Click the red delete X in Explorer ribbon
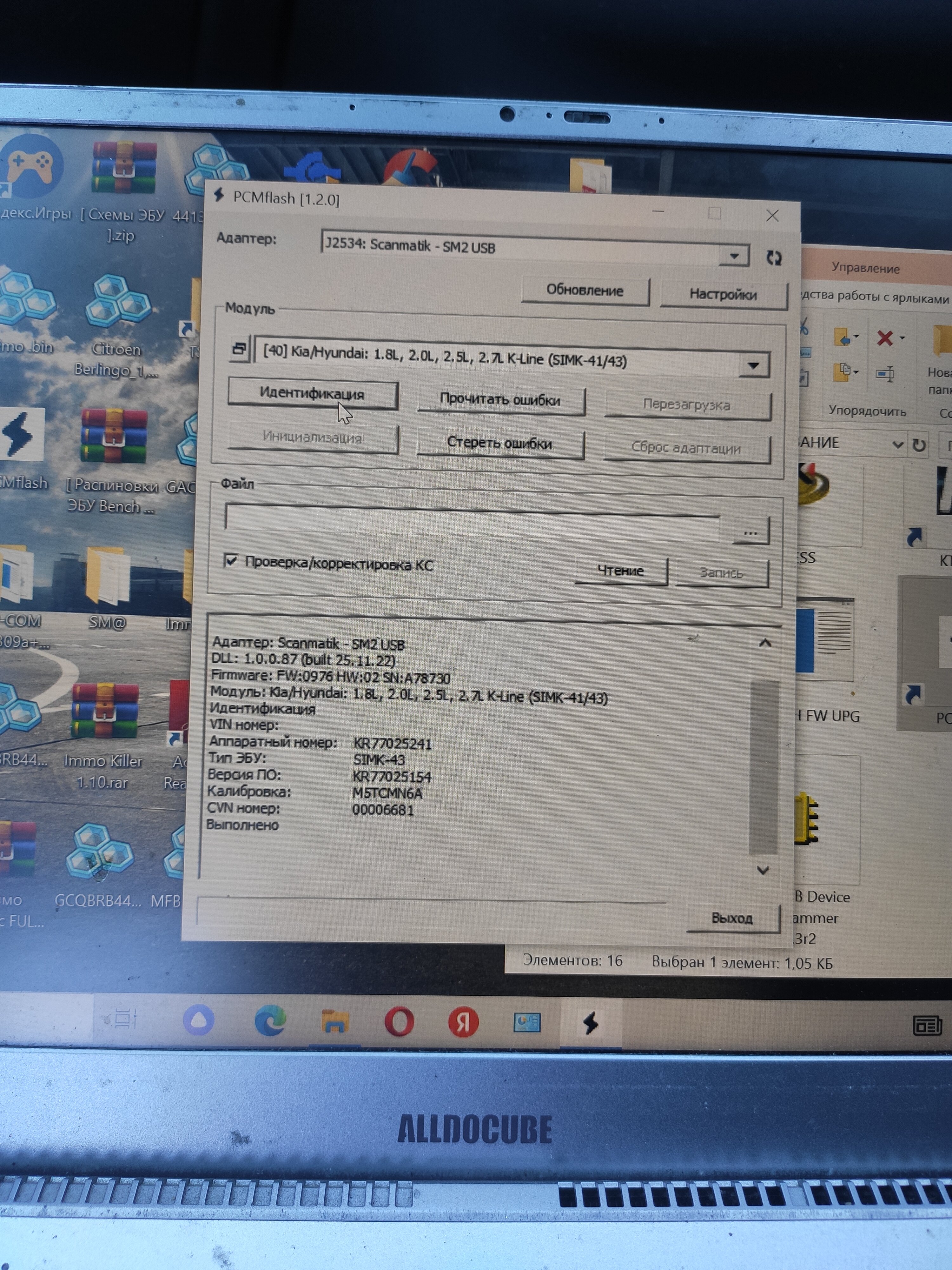Viewport: 952px width, 1270px height. click(884, 338)
